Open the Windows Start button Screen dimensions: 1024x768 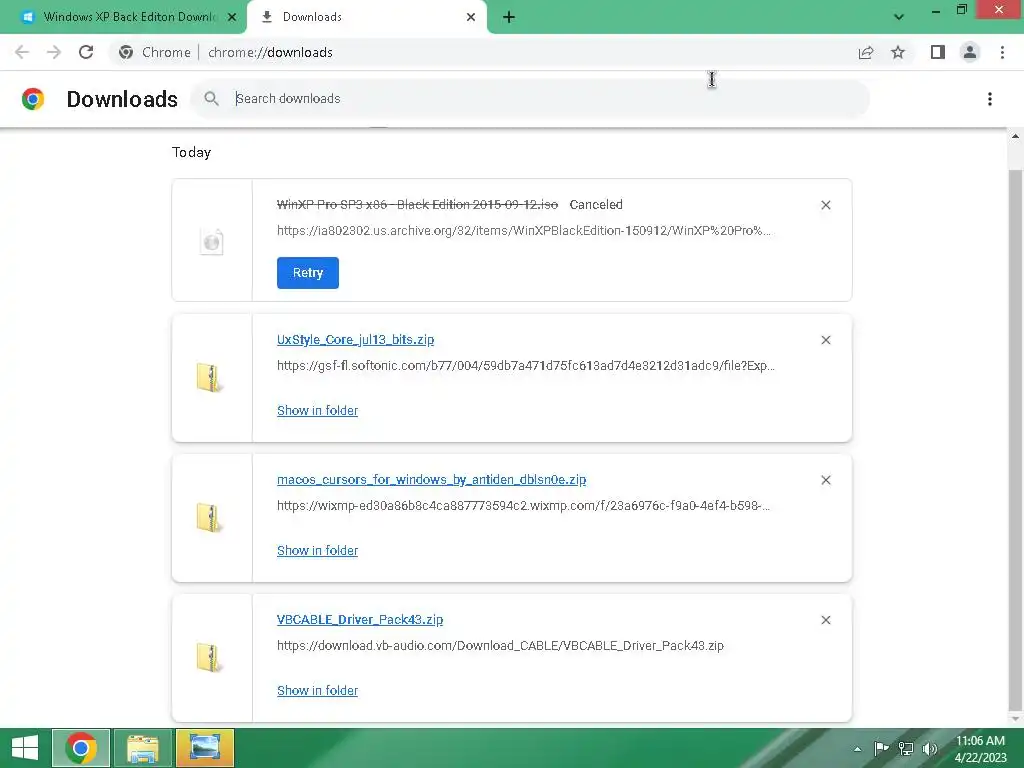(25, 748)
